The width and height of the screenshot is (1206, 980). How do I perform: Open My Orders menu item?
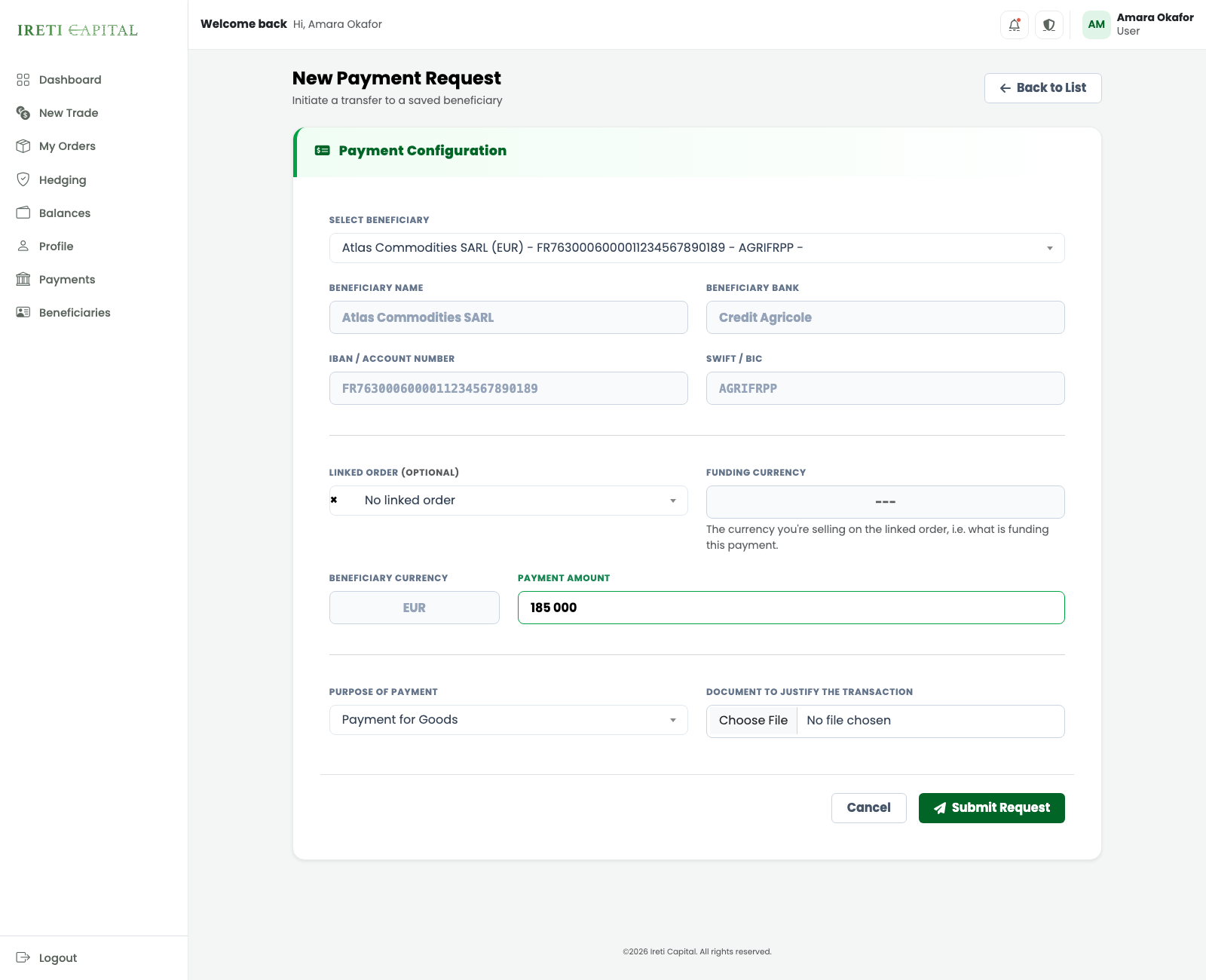(x=67, y=146)
